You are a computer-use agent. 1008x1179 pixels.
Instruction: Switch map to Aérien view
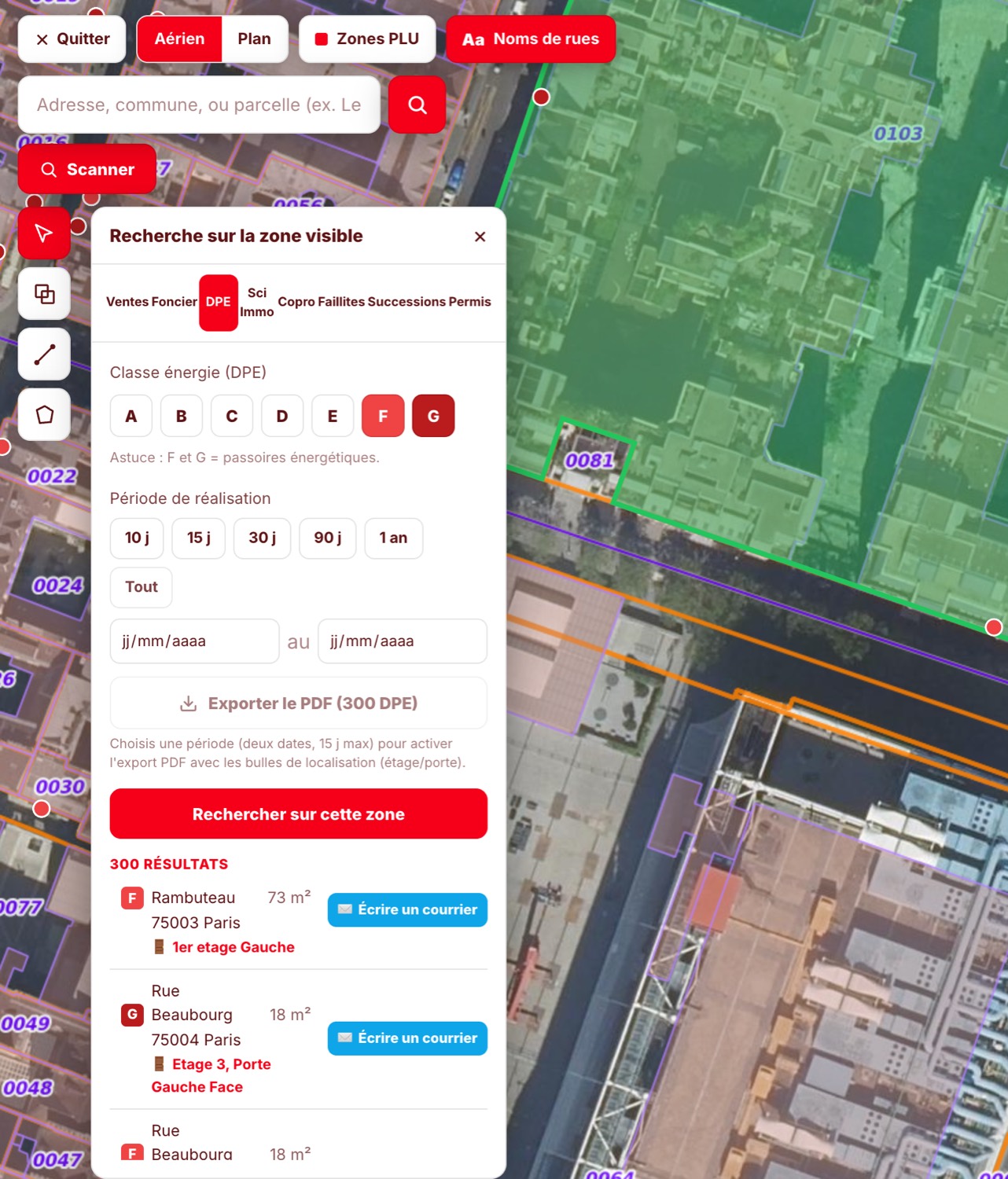(179, 39)
